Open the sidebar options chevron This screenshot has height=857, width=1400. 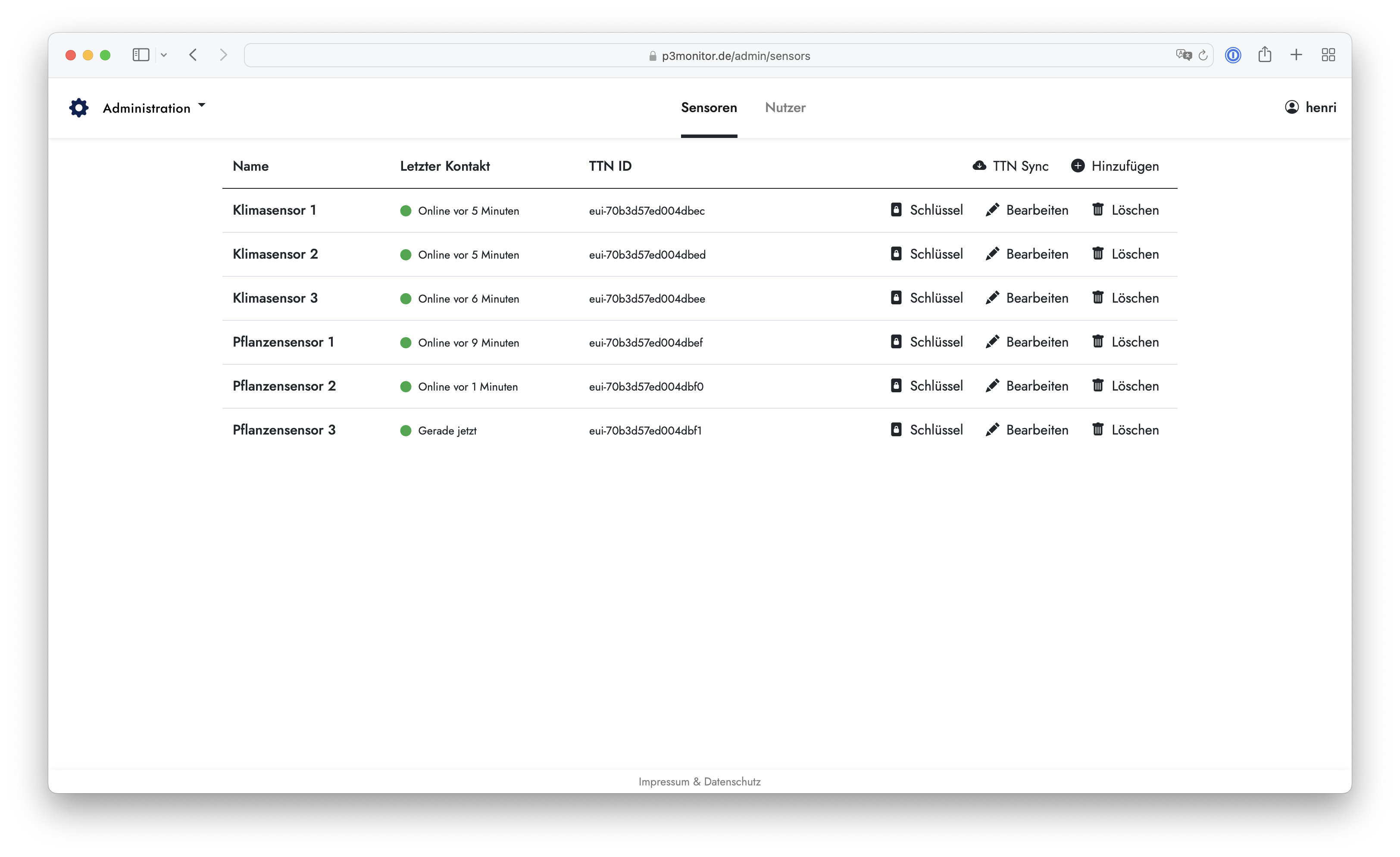[x=164, y=55]
